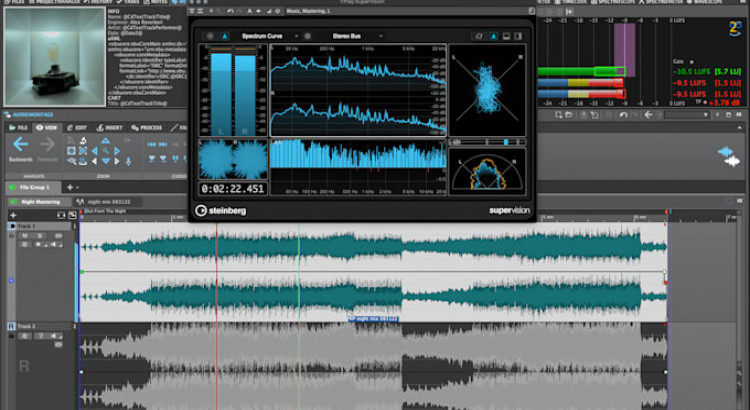Open the SuperVision module settings gear
This screenshot has width=750, height=410.
point(308,36)
